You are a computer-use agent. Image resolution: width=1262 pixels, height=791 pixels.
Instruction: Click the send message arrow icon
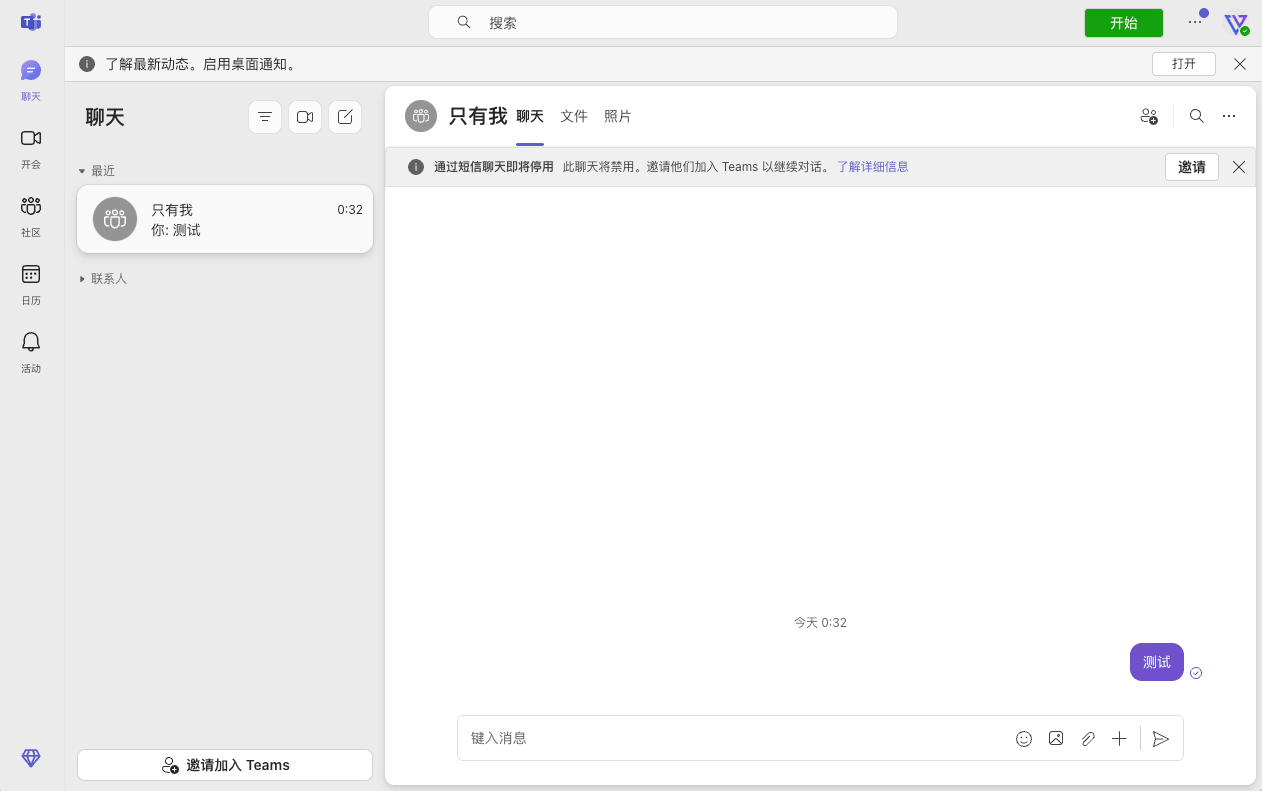pos(1160,739)
